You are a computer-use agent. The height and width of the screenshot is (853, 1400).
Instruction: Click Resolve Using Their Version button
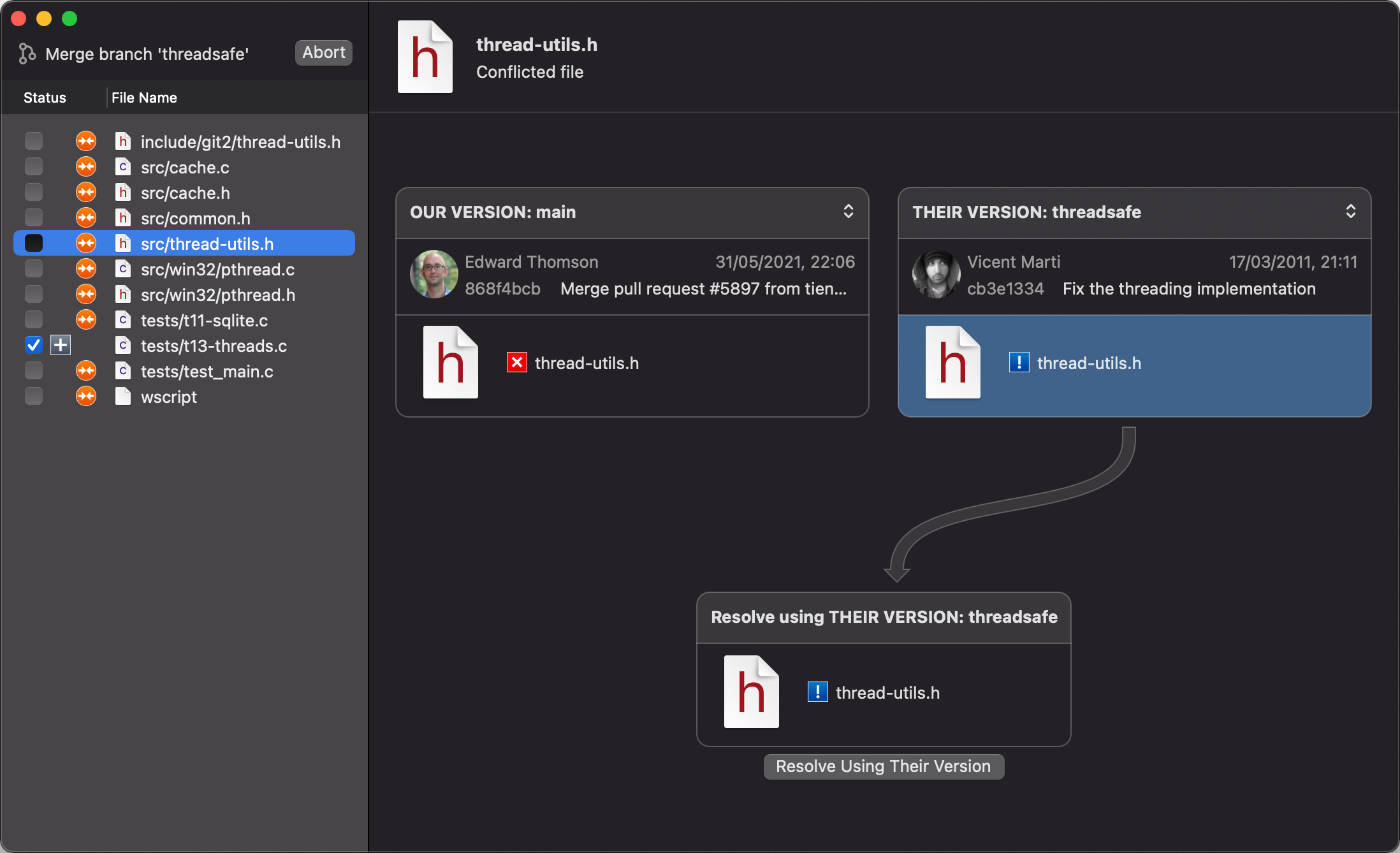tap(884, 766)
